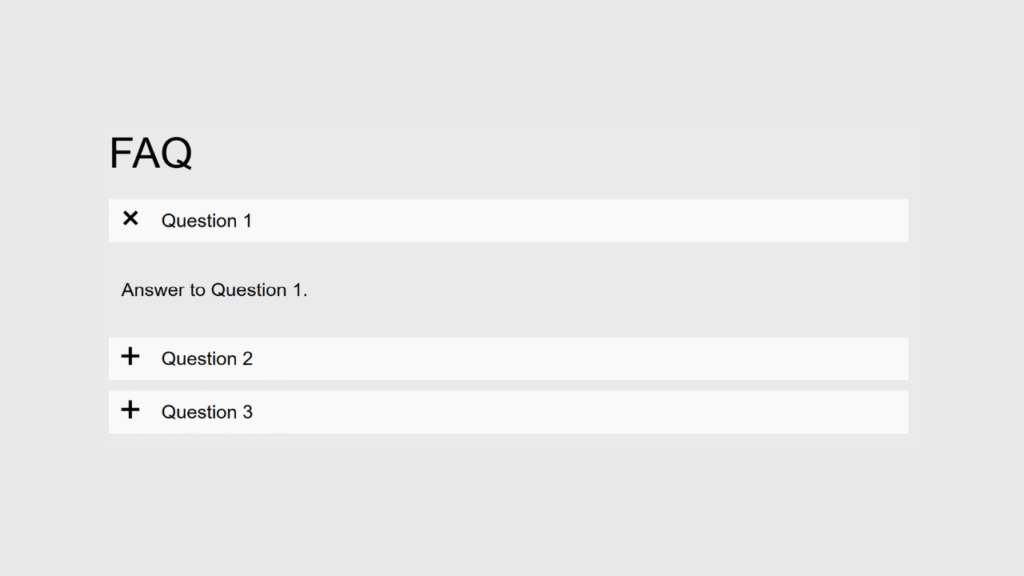Image resolution: width=1024 pixels, height=576 pixels.
Task: Select the text reading Answer to Question 1
Action: tap(214, 290)
